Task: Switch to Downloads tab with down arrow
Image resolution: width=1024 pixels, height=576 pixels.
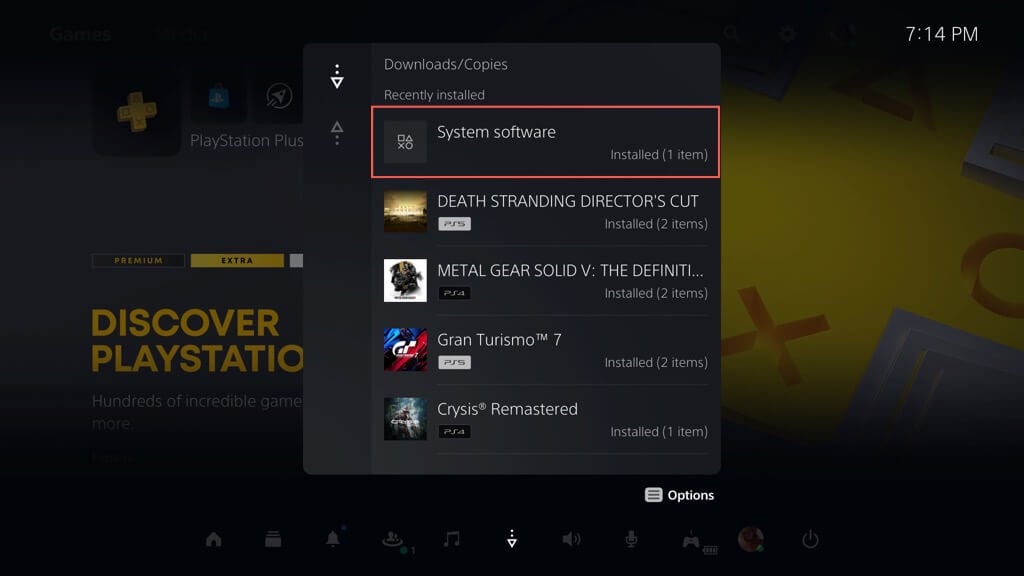Action: [x=337, y=76]
